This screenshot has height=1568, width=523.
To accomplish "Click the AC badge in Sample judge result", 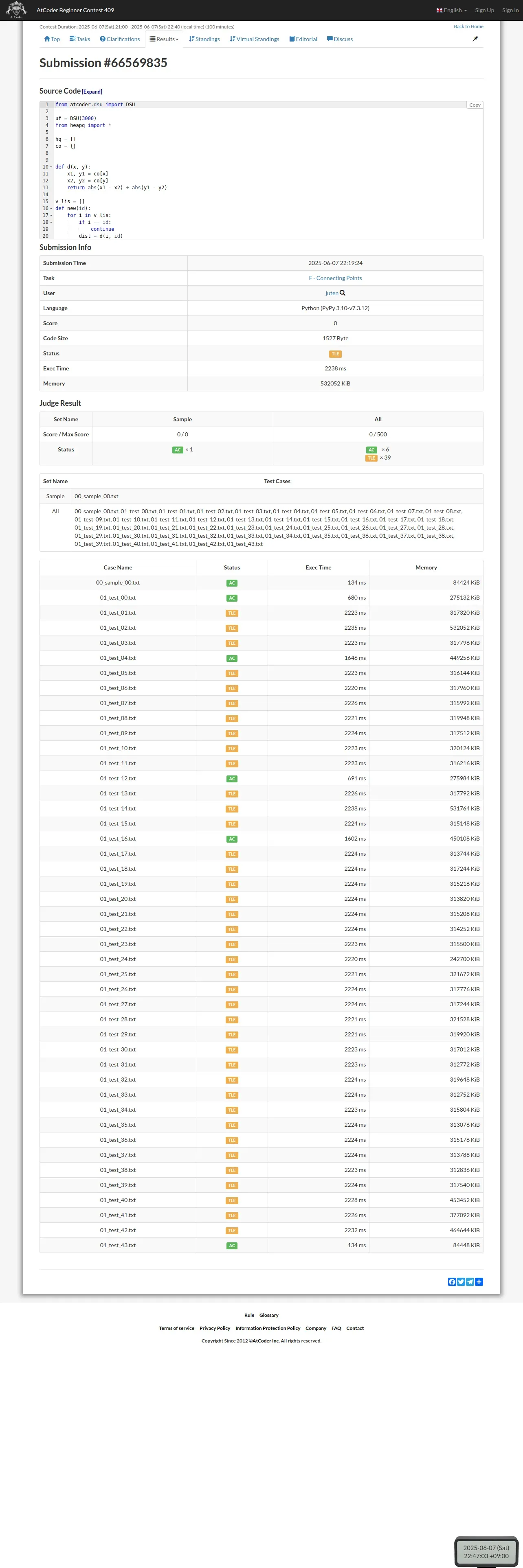I will (x=178, y=450).
